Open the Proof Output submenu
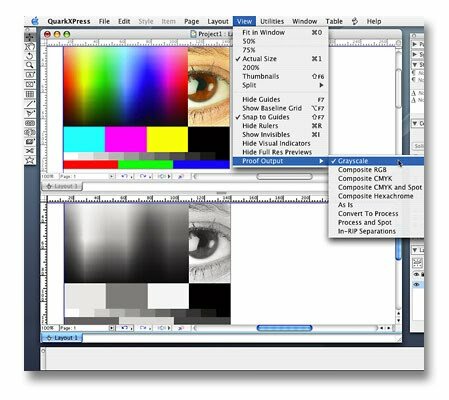The image size is (449, 400). pyautogui.click(x=281, y=161)
